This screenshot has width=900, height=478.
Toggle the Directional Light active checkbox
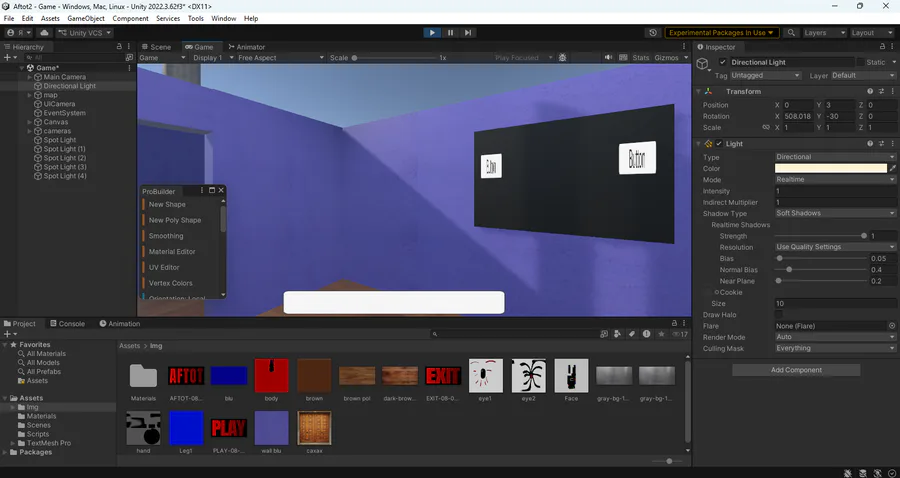[x=723, y=62]
